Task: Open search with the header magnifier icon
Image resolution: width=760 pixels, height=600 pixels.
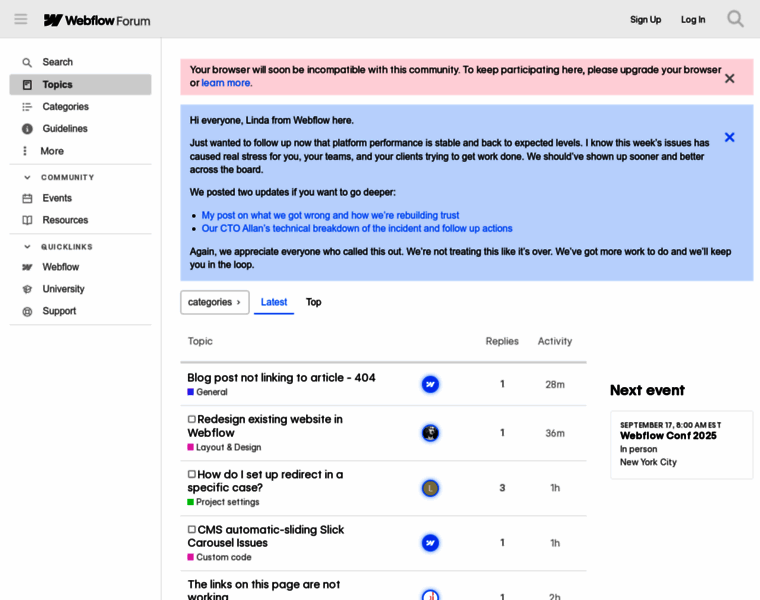Action: 735,19
